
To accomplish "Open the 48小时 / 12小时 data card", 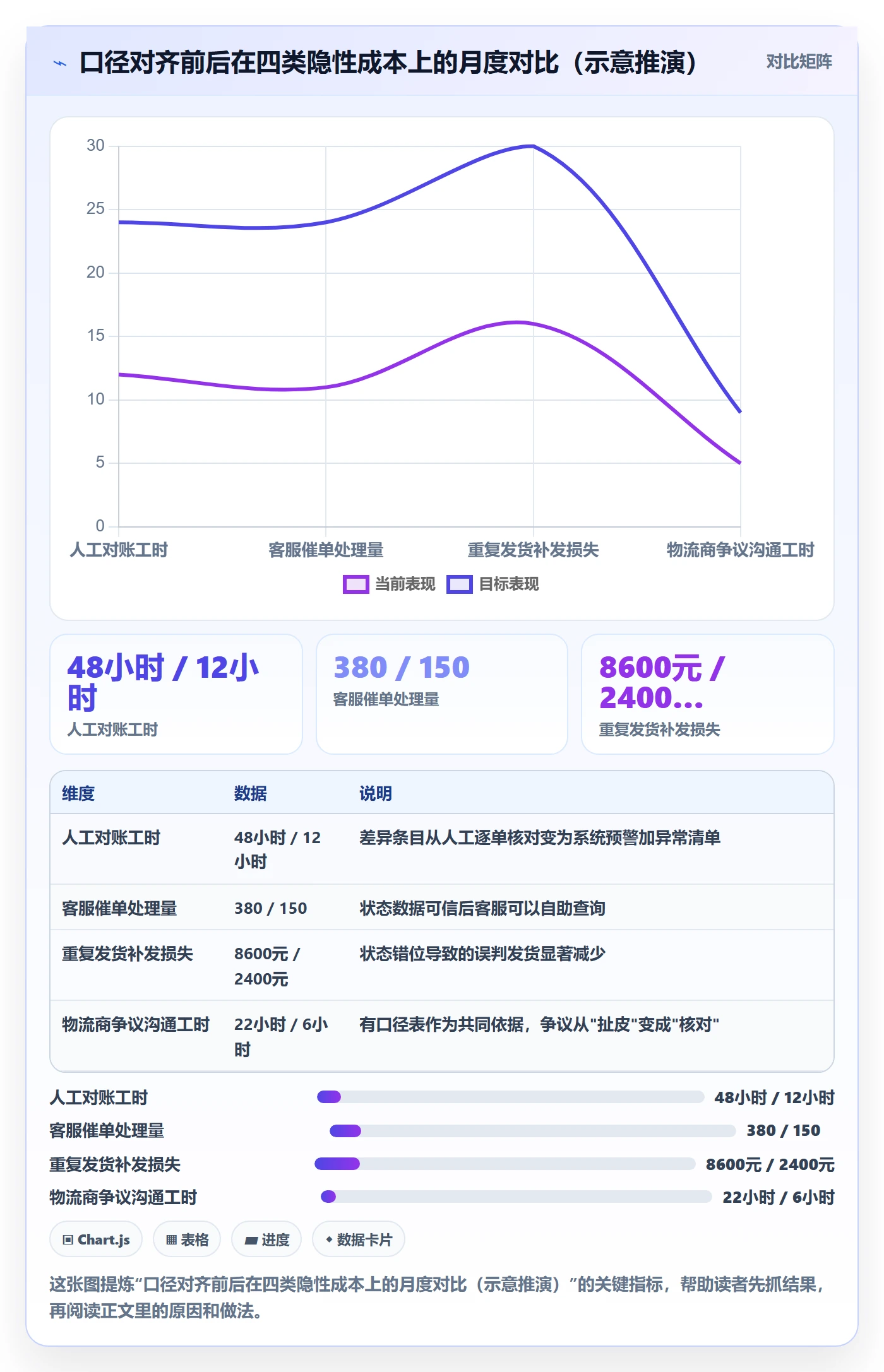I will [x=176, y=694].
